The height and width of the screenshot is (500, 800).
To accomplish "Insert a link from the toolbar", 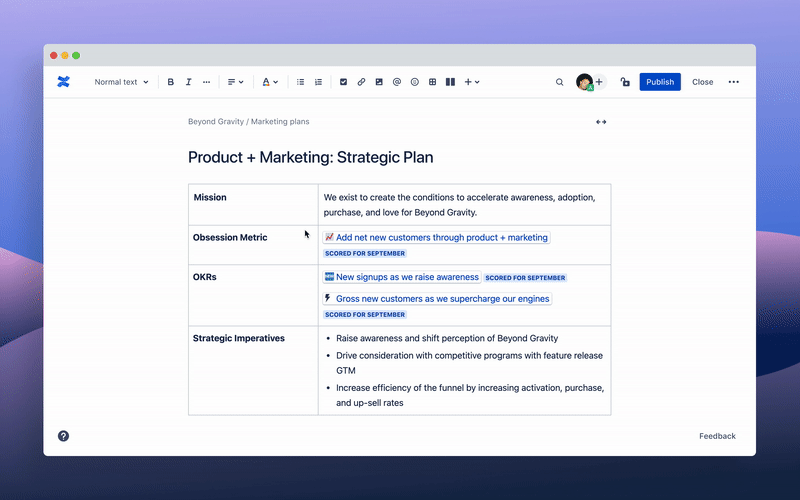I will point(361,82).
